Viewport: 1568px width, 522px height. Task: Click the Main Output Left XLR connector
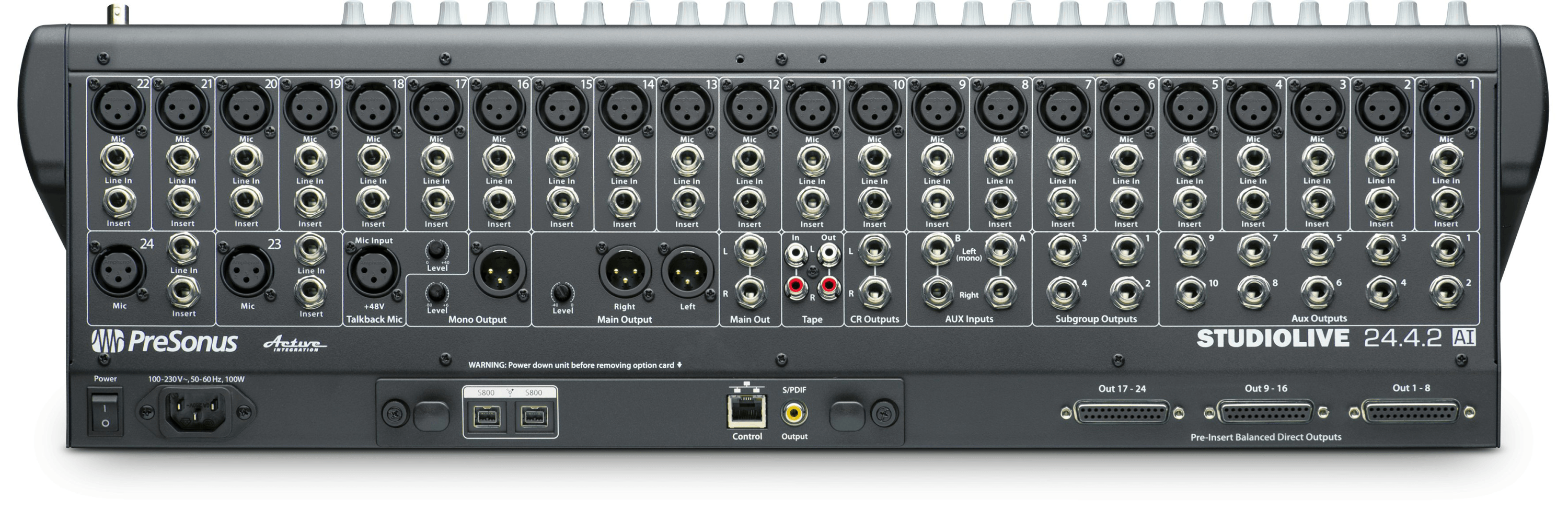pos(687,271)
